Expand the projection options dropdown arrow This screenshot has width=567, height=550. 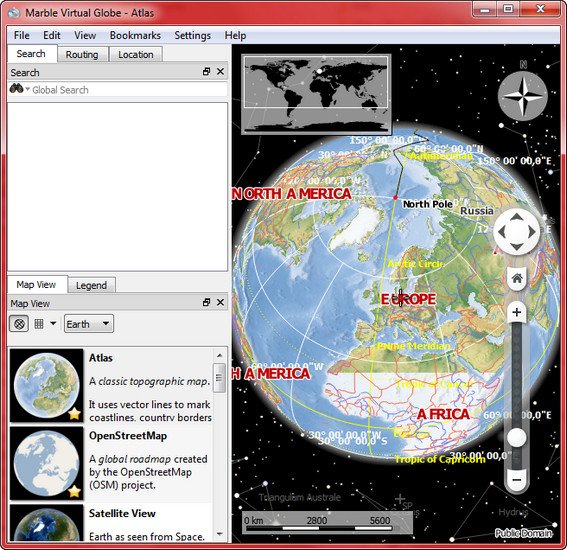click(53, 323)
